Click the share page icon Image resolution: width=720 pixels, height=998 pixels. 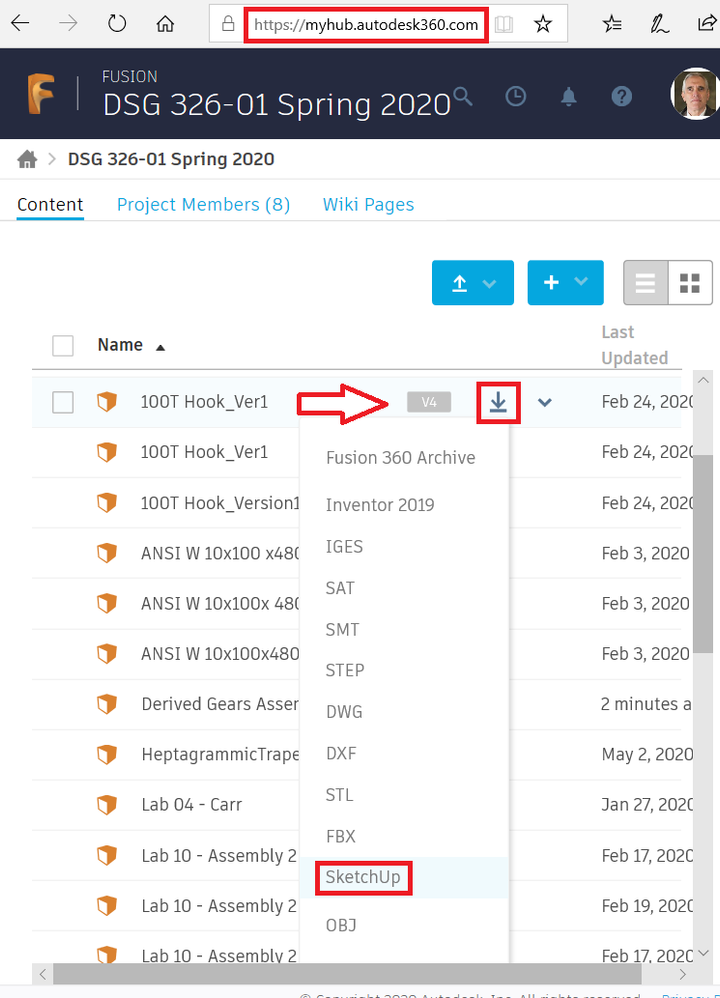(x=707, y=24)
